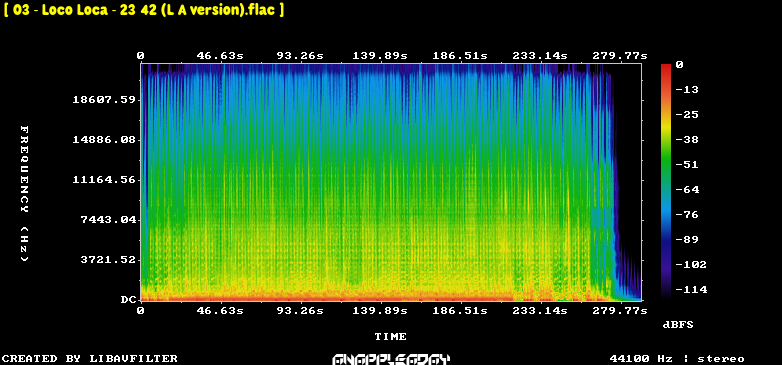Screen dimensions: 782x365
Task: Click the dBFS unit label
Action: (678, 325)
